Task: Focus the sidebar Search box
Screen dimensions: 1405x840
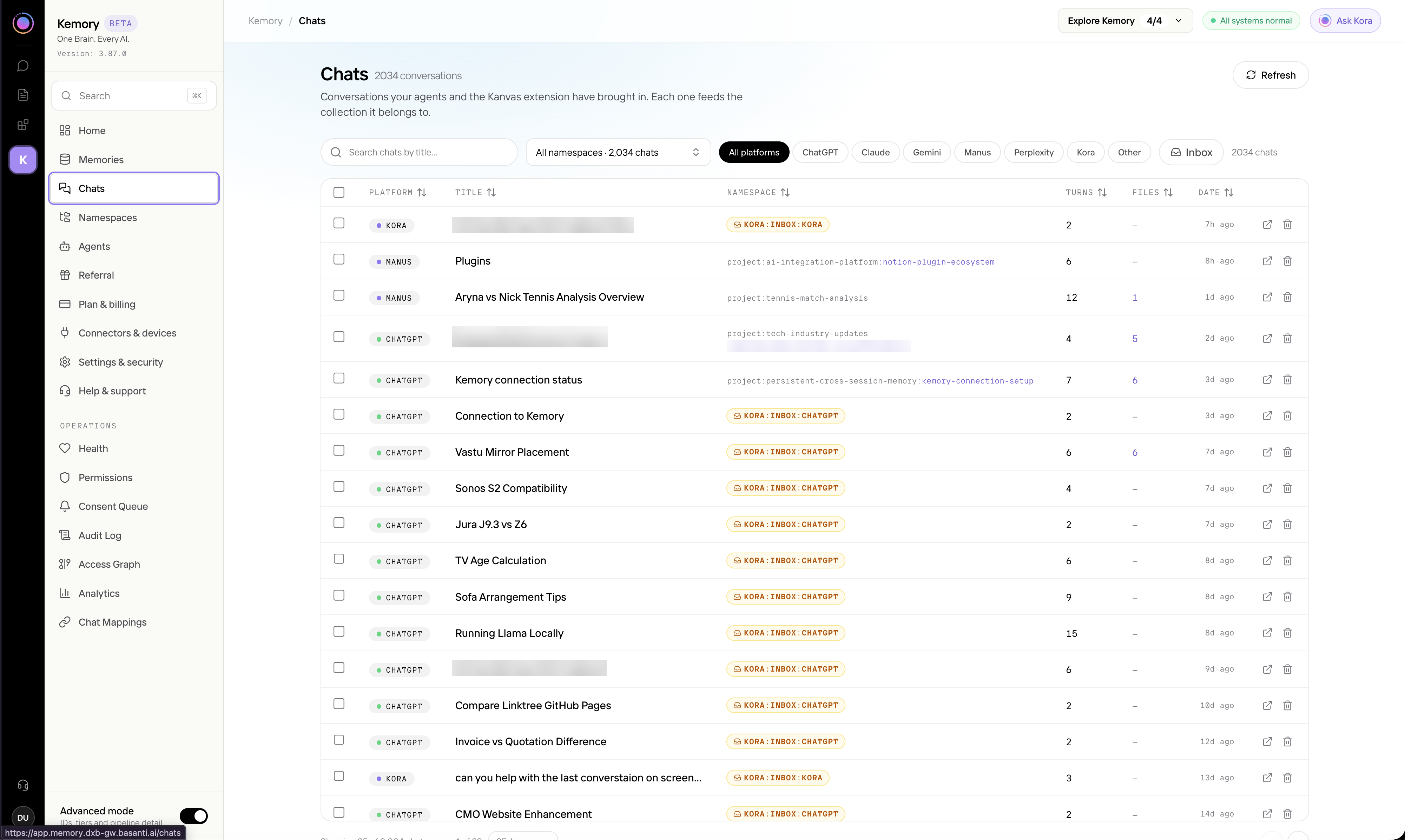Action: click(134, 96)
